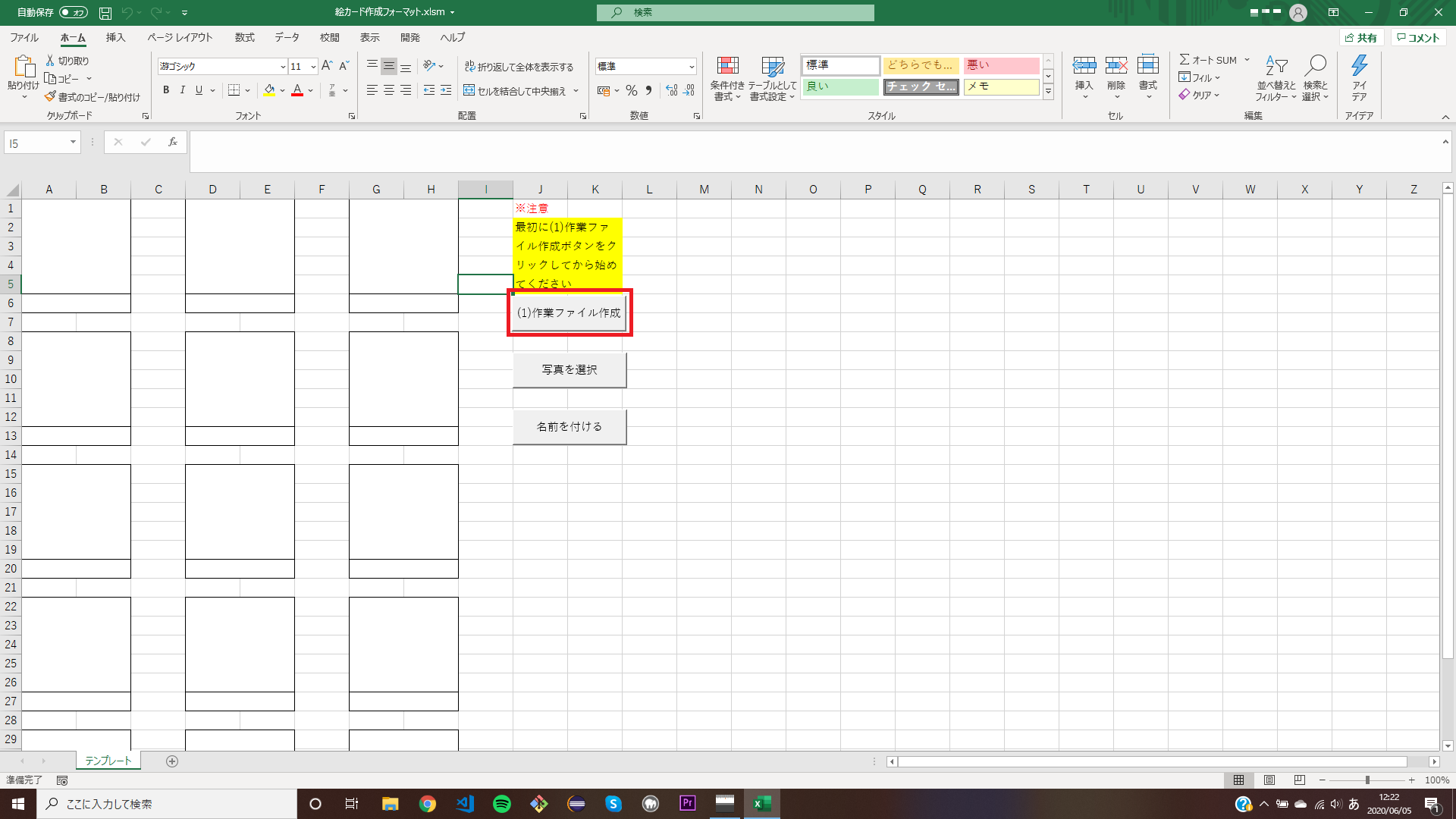The image size is (1456, 819).
Task: Click the Save icon in title bar
Action: (x=105, y=13)
